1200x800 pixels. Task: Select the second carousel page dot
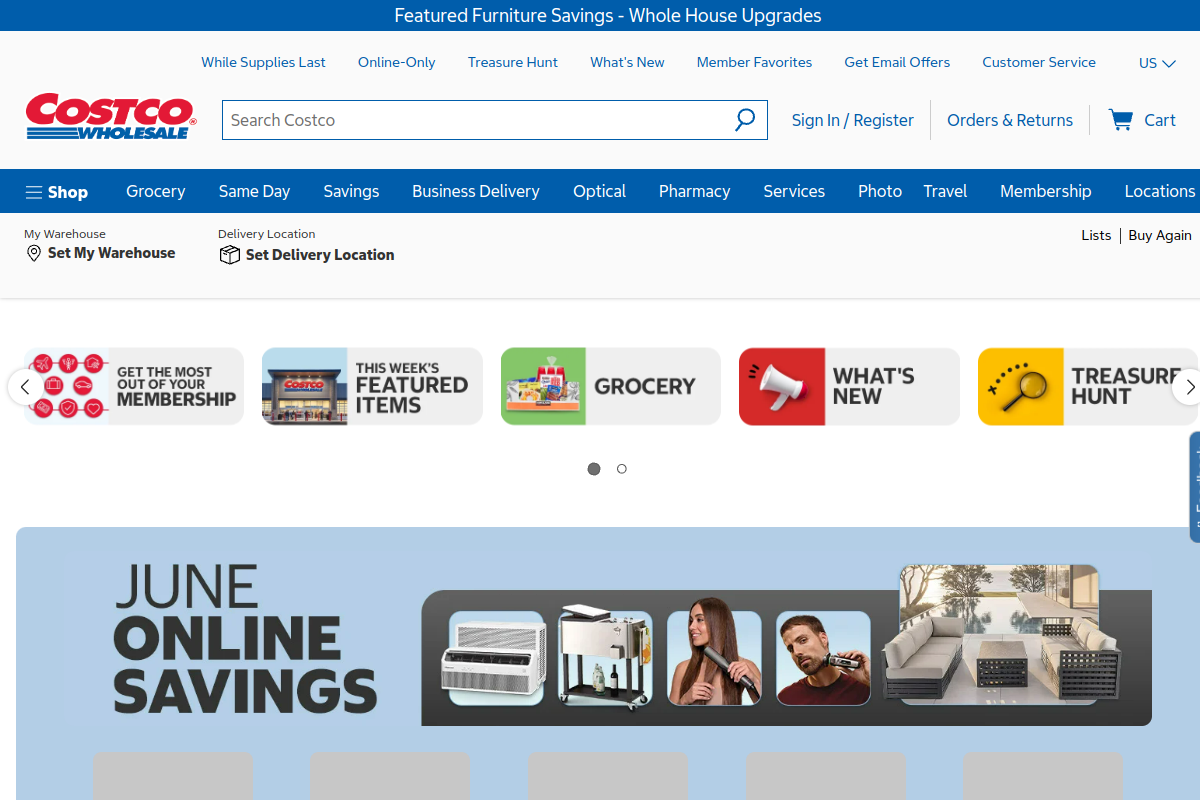tap(622, 469)
